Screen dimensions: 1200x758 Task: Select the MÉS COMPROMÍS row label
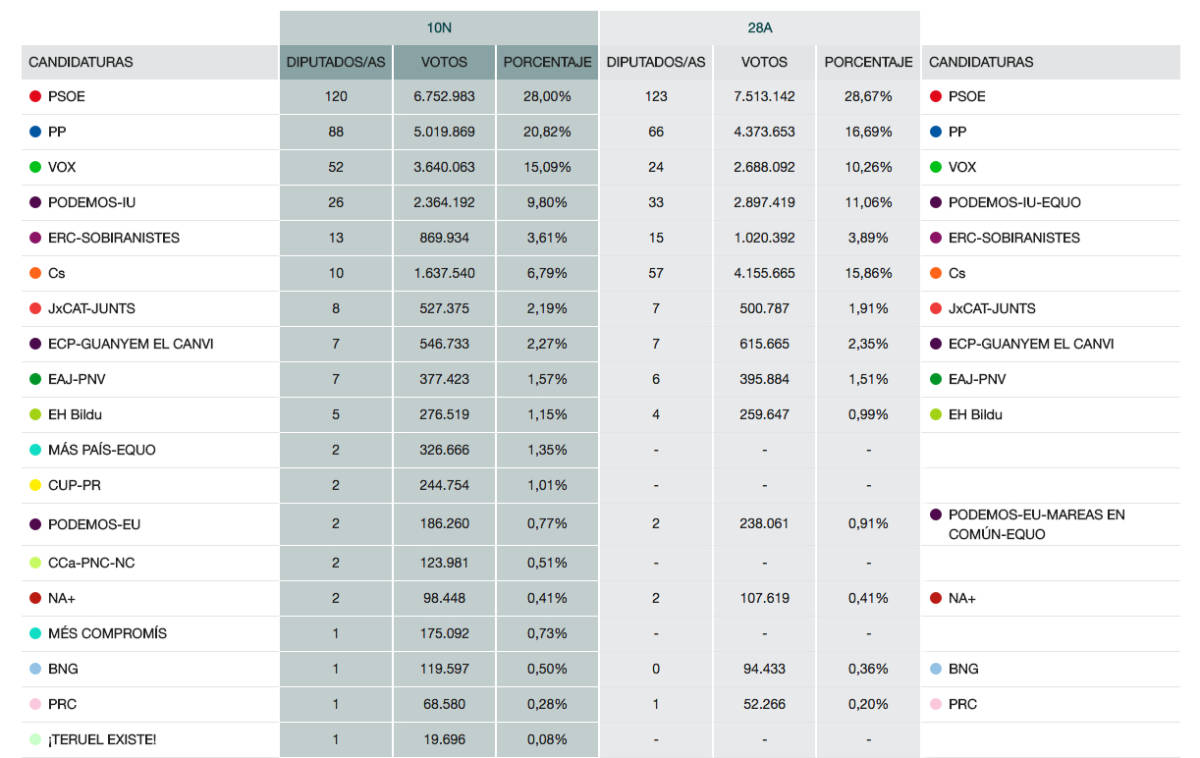coord(108,633)
